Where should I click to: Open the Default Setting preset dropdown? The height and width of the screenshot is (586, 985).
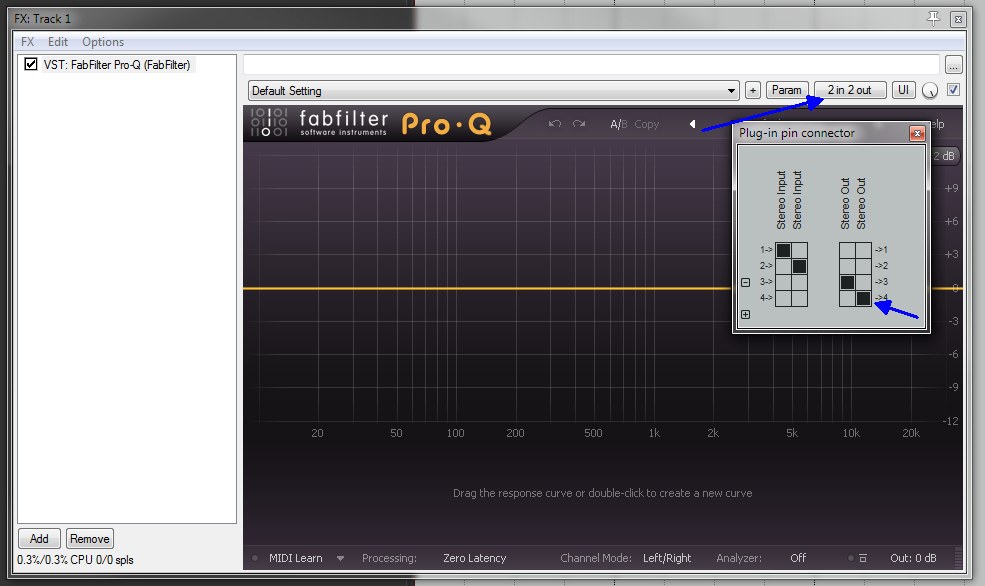click(493, 90)
